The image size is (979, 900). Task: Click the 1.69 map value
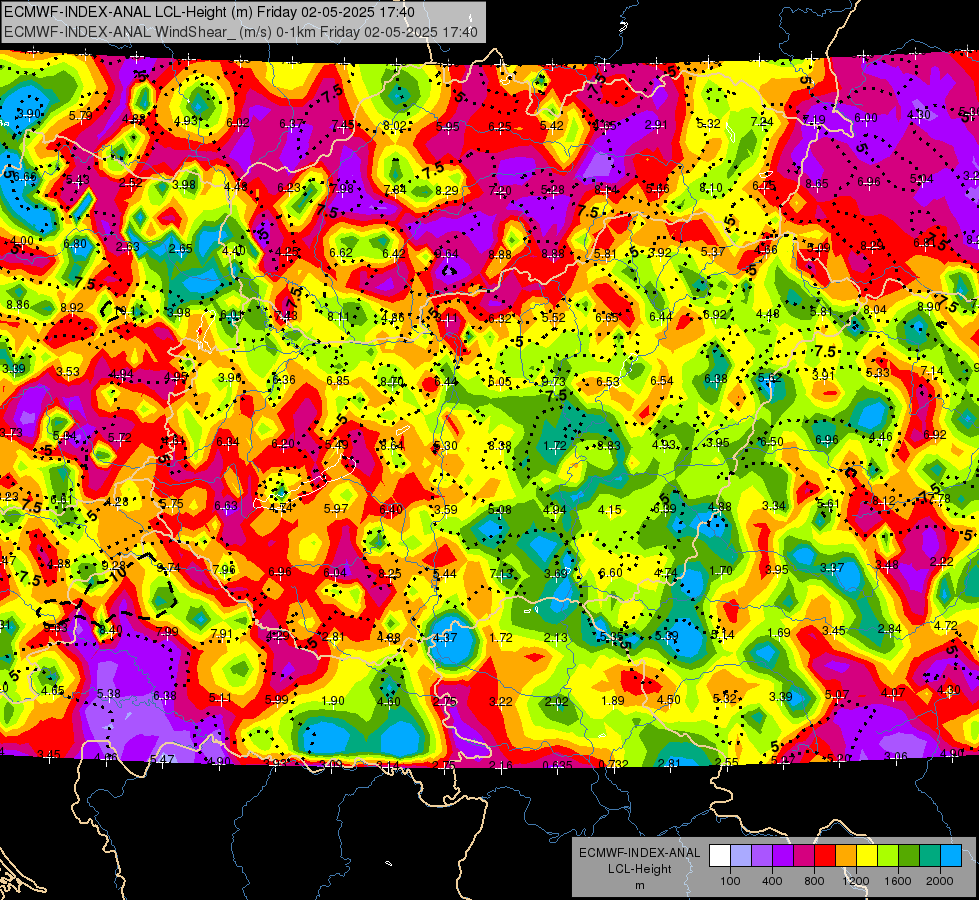click(779, 633)
